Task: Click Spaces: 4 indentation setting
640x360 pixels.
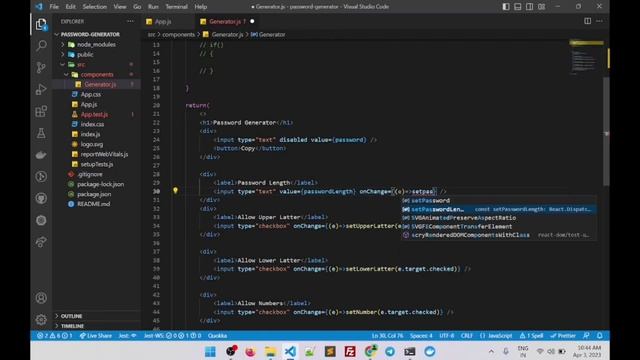Action: [421, 336]
